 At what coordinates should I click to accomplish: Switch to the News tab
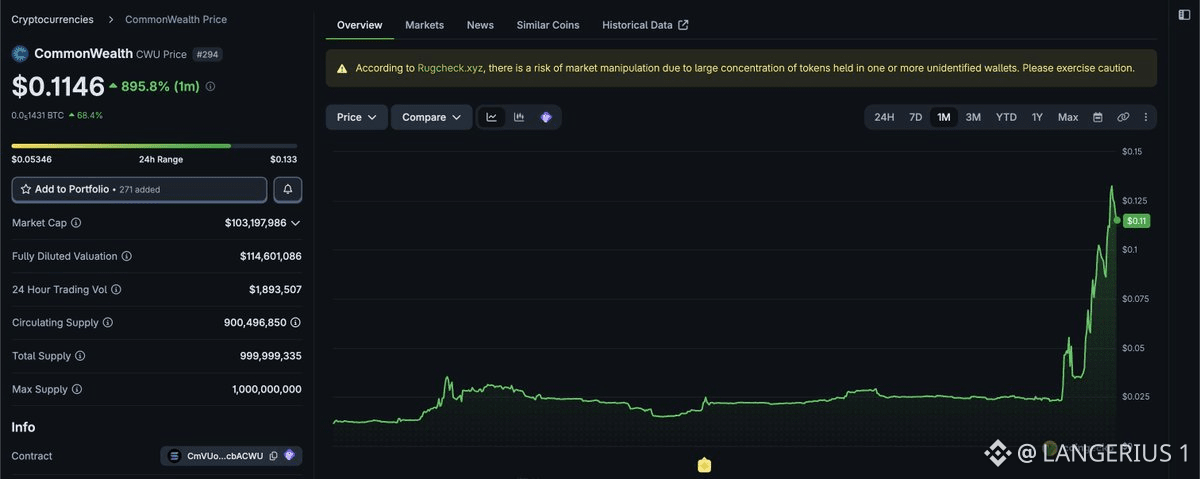(x=480, y=25)
